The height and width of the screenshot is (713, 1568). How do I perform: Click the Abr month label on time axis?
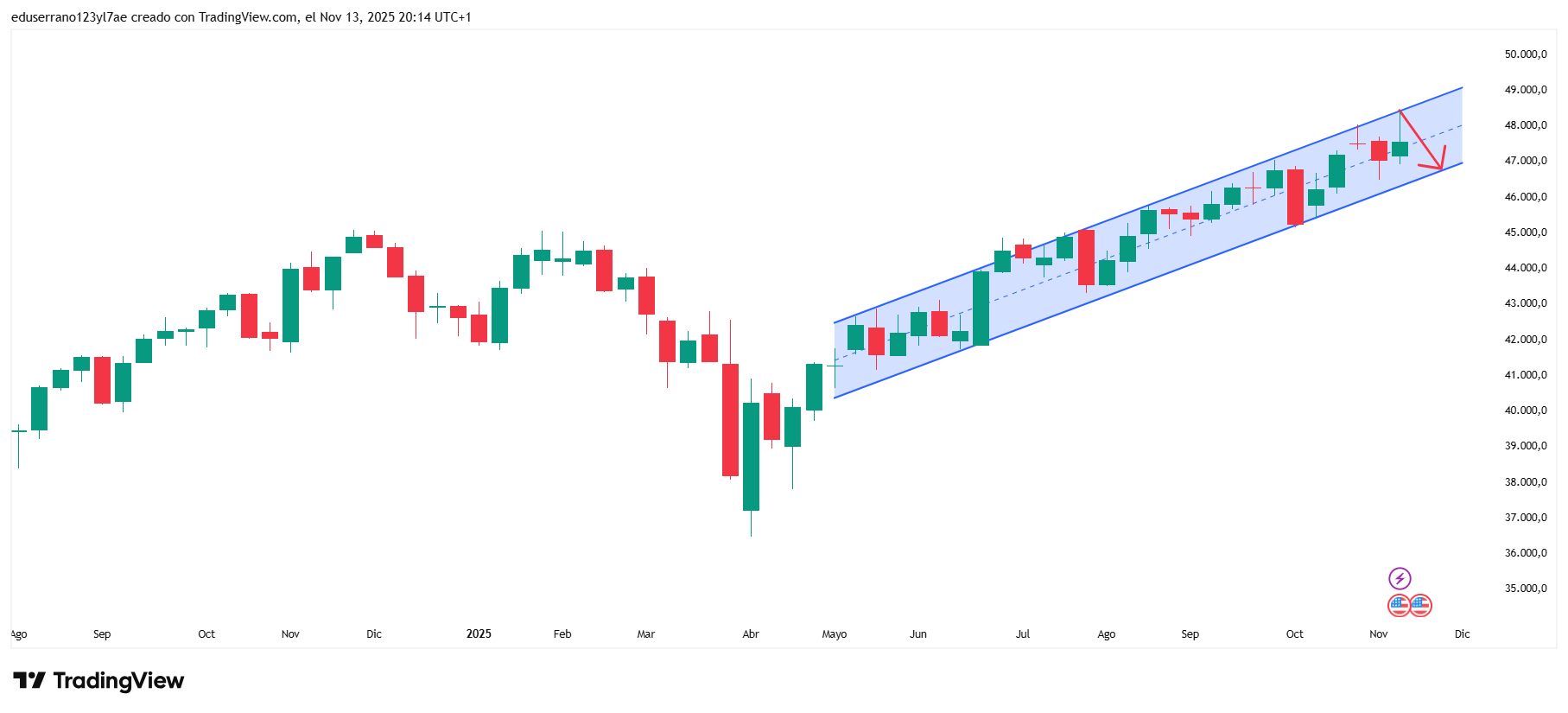click(750, 634)
